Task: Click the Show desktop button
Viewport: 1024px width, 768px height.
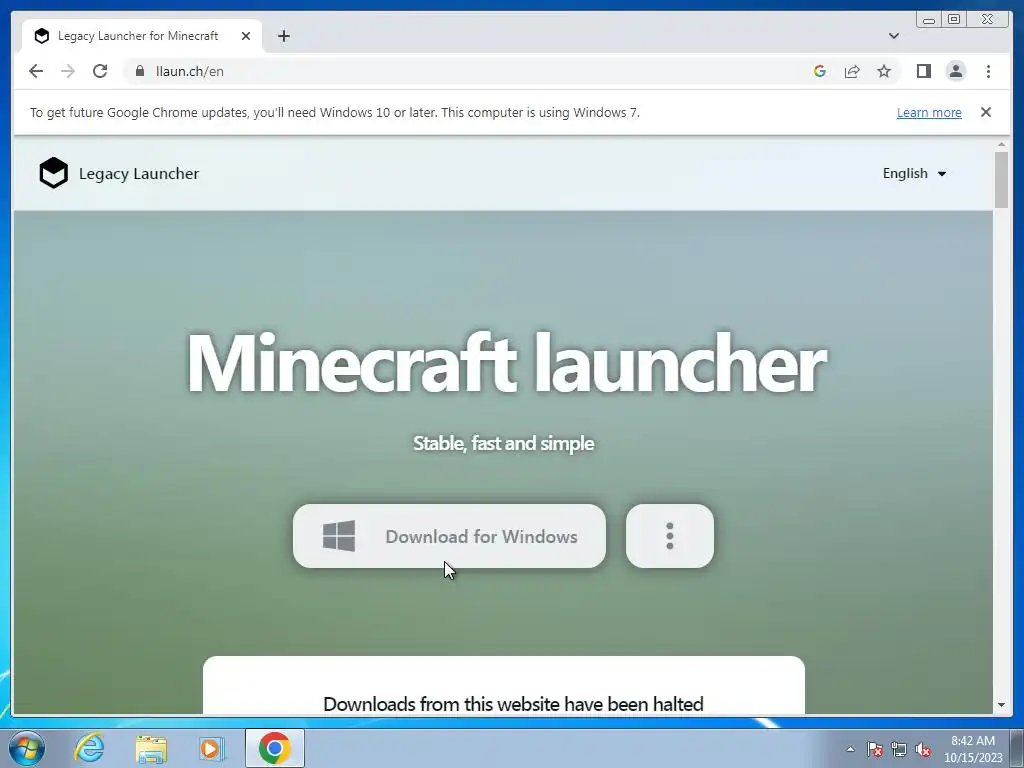Action: coord(1017,749)
